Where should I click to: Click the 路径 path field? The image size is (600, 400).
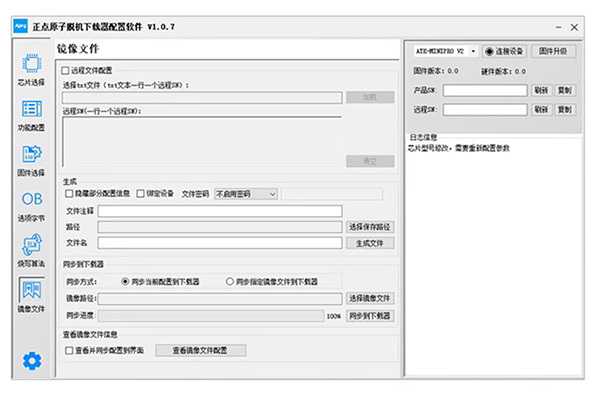tap(220, 227)
